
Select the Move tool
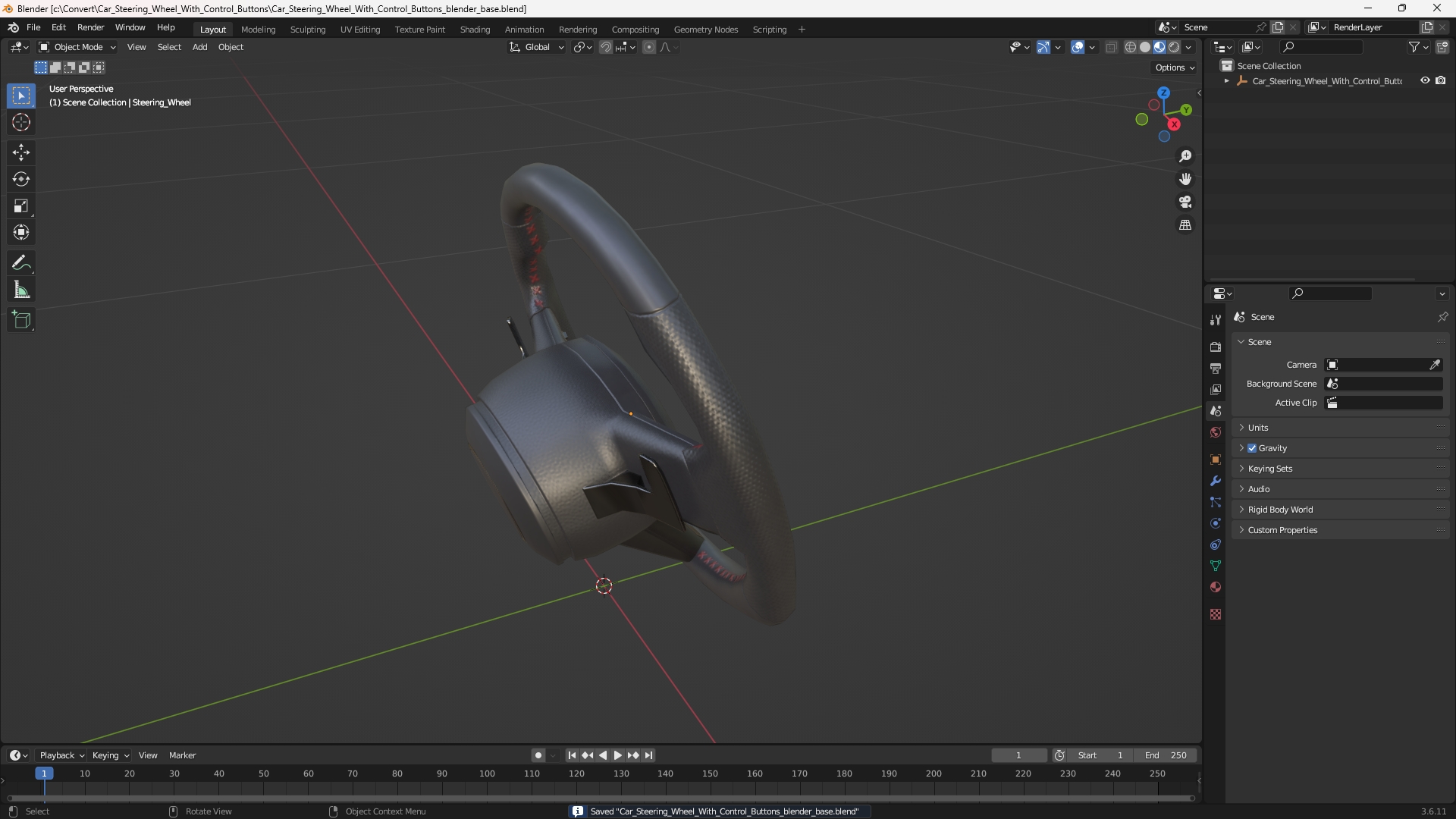click(21, 152)
